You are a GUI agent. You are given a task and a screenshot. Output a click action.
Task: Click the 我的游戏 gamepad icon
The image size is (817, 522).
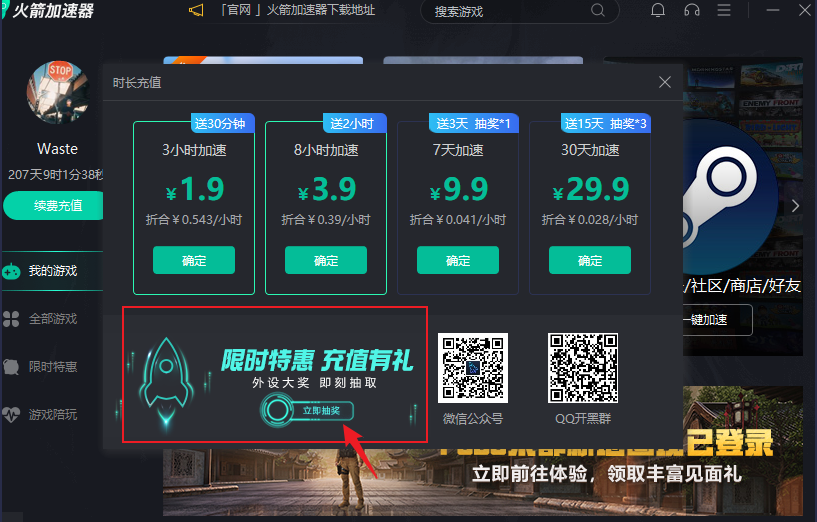pyautogui.click(x=11, y=271)
